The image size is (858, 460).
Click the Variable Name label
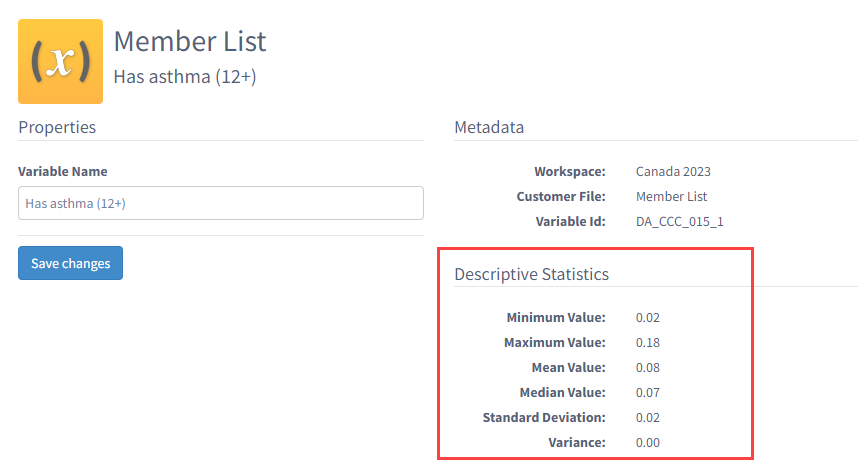coord(62,171)
